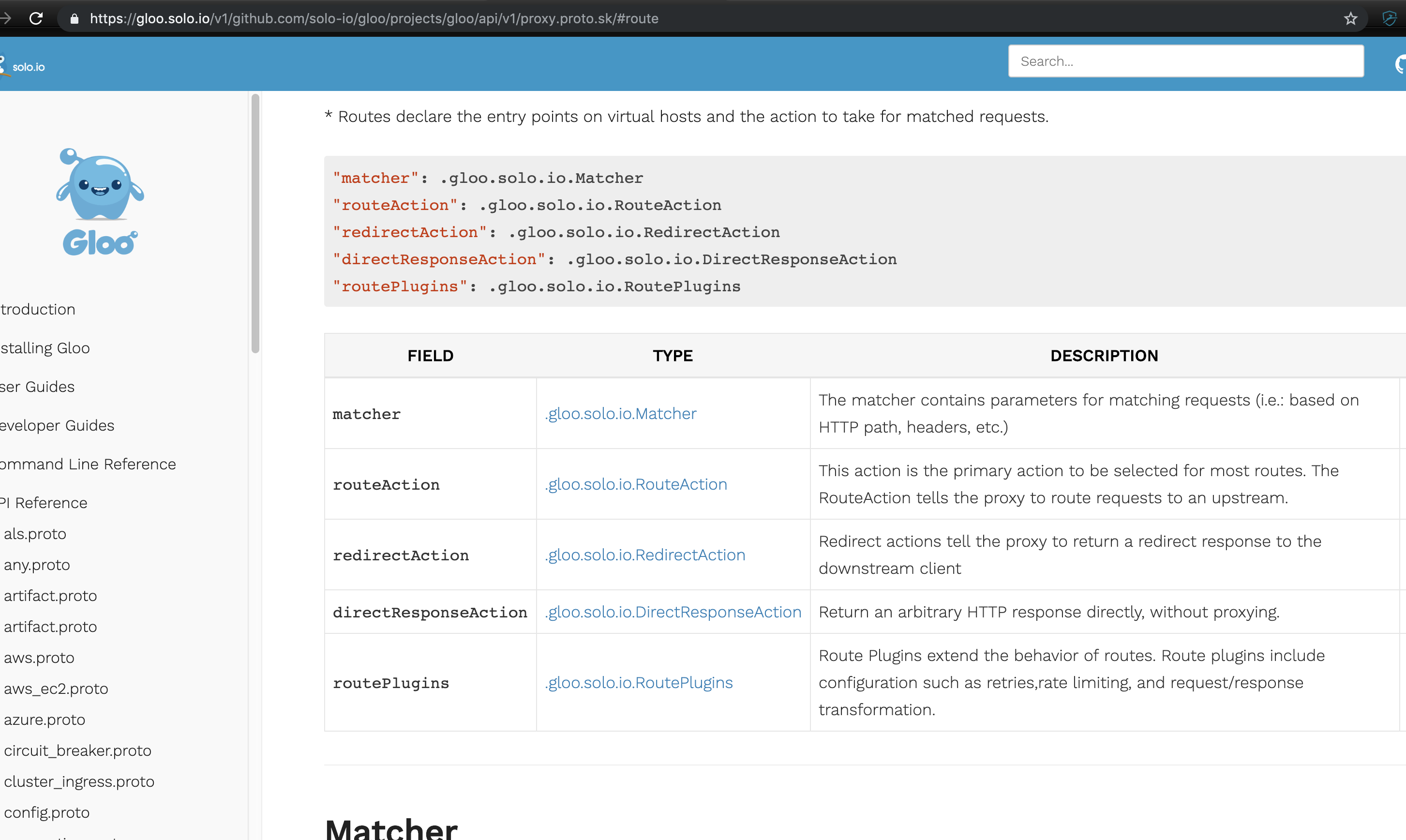Image resolution: width=1406 pixels, height=840 pixels.
Task: Open the .gloo.solo.io.RedirectAction link
Action: [645, 555]
